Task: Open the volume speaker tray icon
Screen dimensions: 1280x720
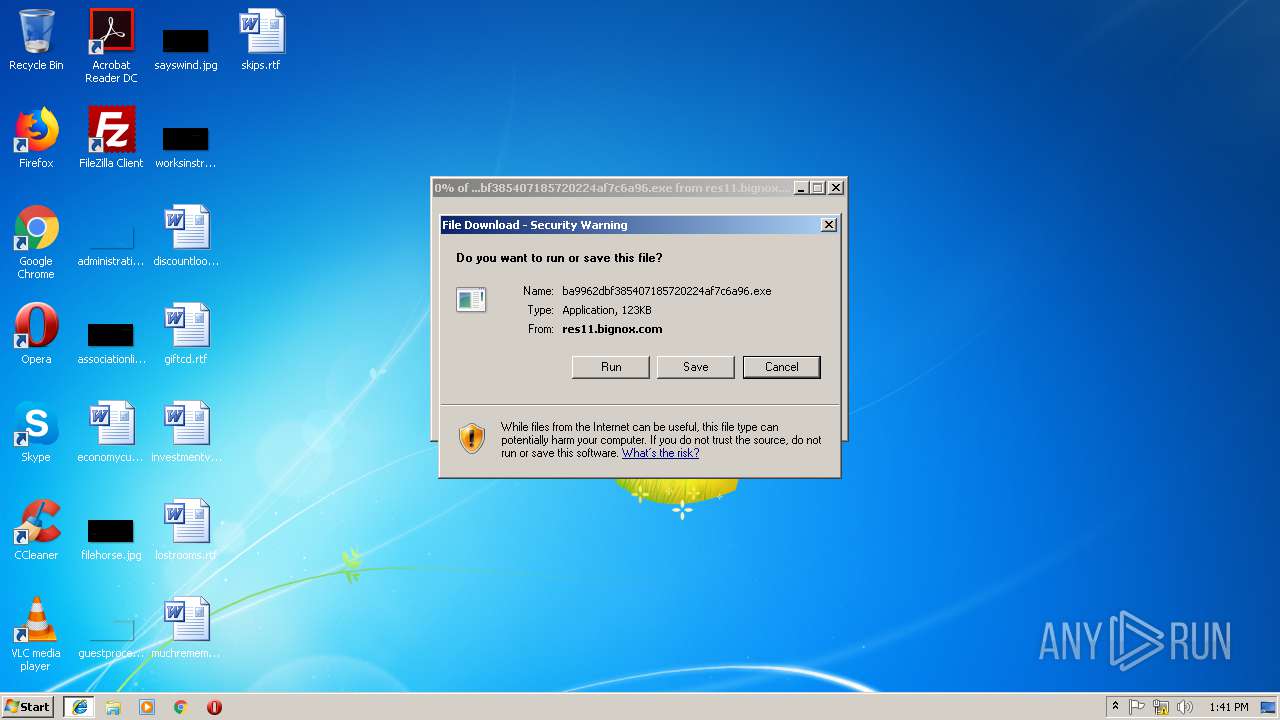Action: 1185,707
